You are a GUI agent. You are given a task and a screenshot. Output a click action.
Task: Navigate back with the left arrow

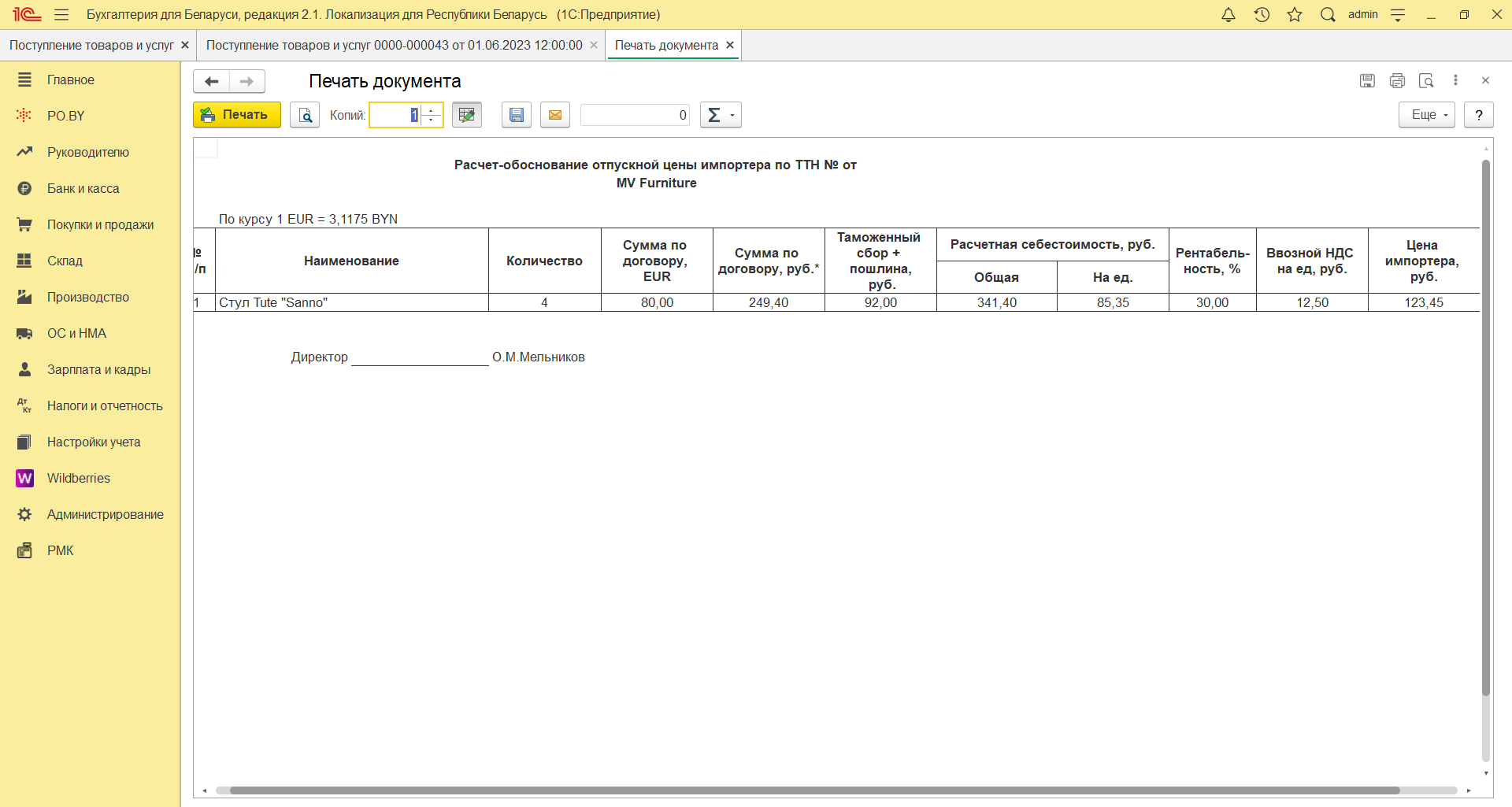coord(211,81)
